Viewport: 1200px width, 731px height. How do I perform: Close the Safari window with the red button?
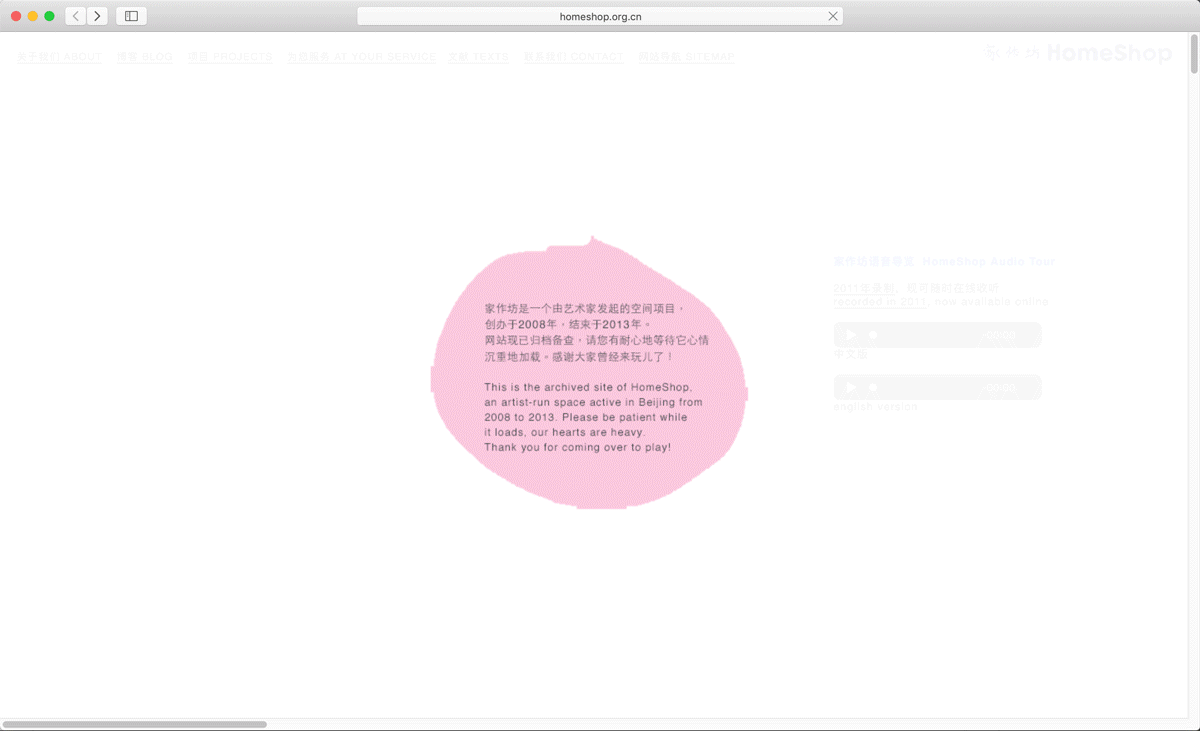coord(16,16)
